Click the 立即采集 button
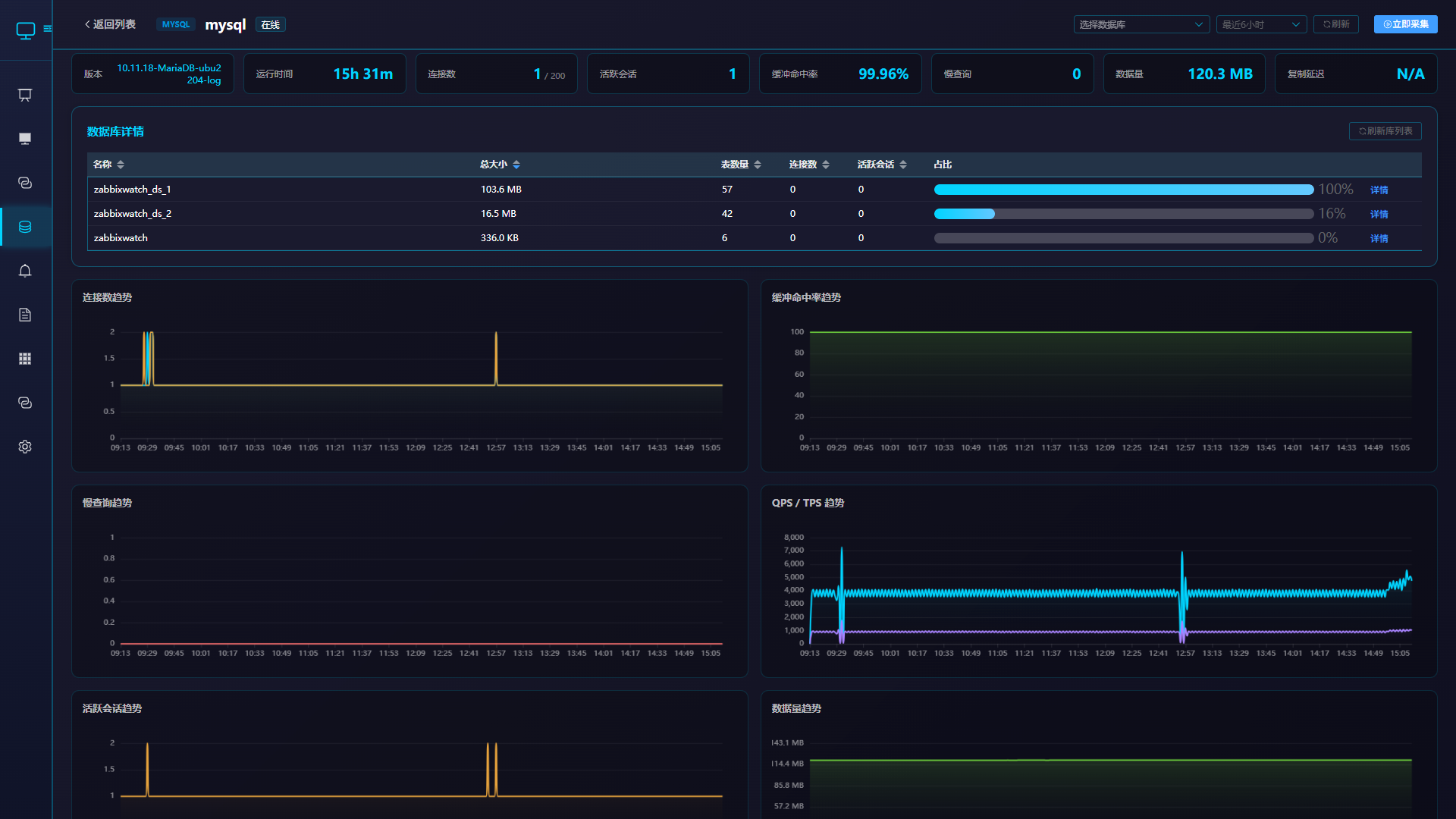The image size is (1456, 819). pyautogui.click(x=1405, y=24)
